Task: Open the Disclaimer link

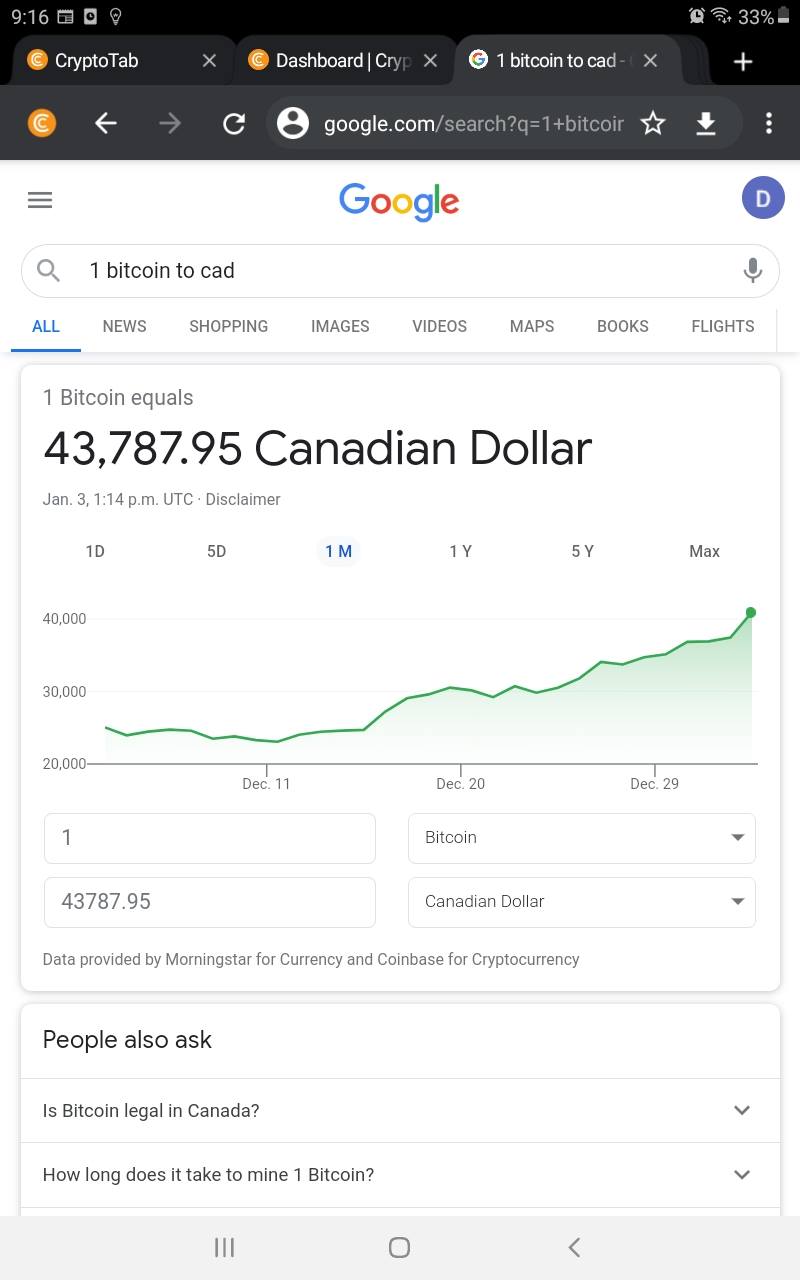Action: pyautogui.click(x=243, y=499)
